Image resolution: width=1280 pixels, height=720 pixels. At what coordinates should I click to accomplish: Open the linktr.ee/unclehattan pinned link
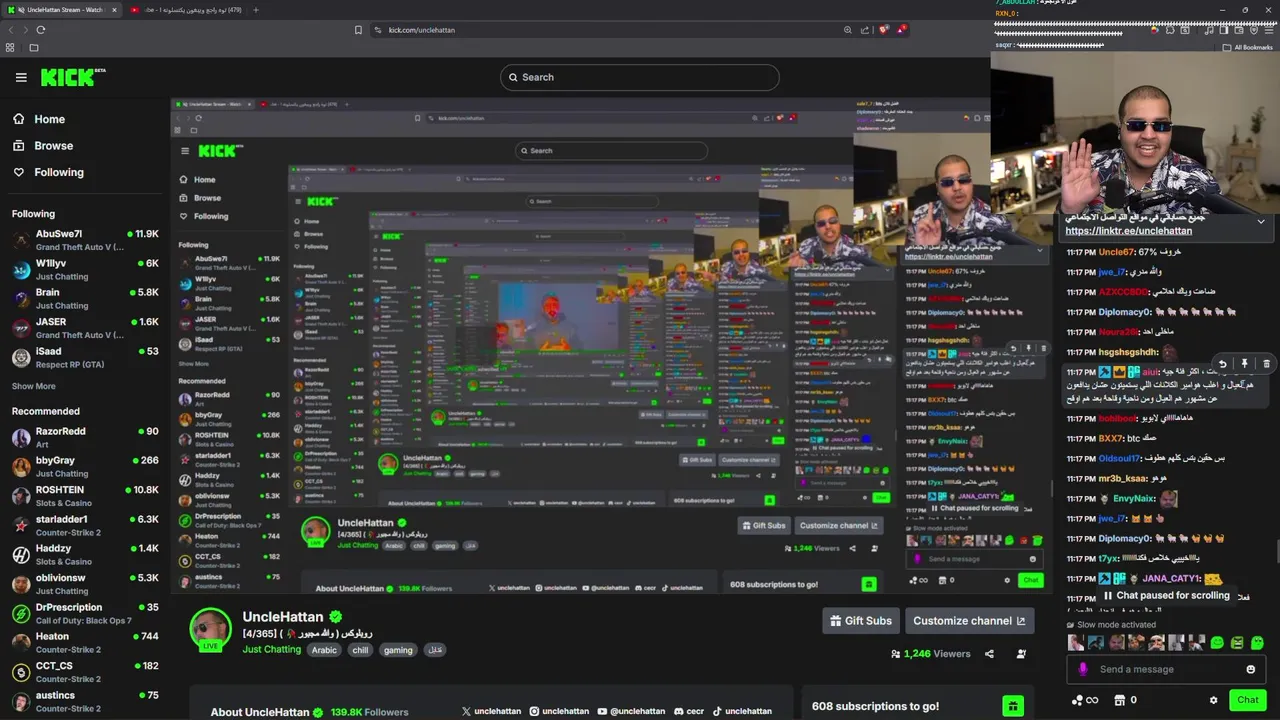[x=1128, y=231]
